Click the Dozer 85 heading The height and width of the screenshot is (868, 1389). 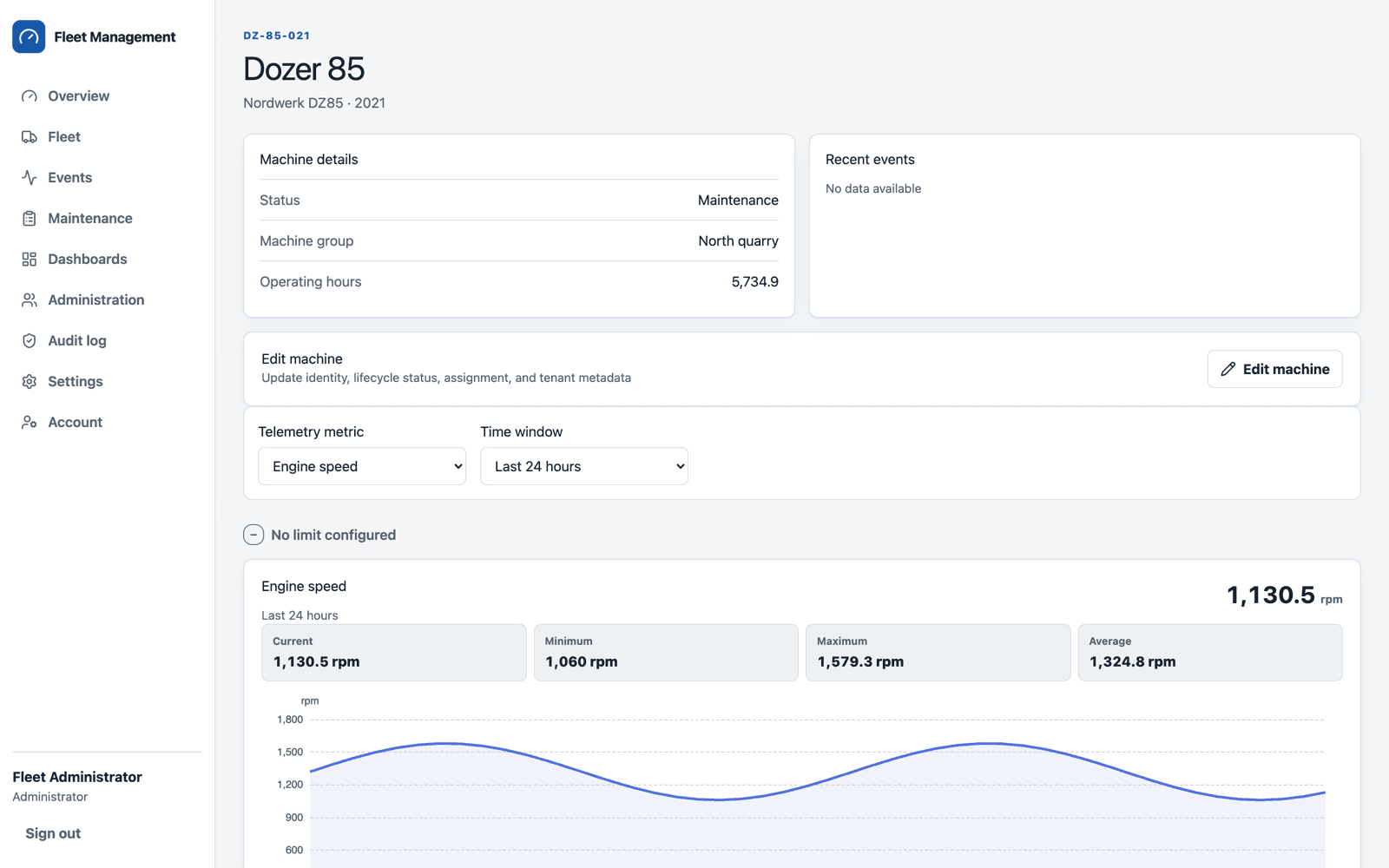coord(304,69)
